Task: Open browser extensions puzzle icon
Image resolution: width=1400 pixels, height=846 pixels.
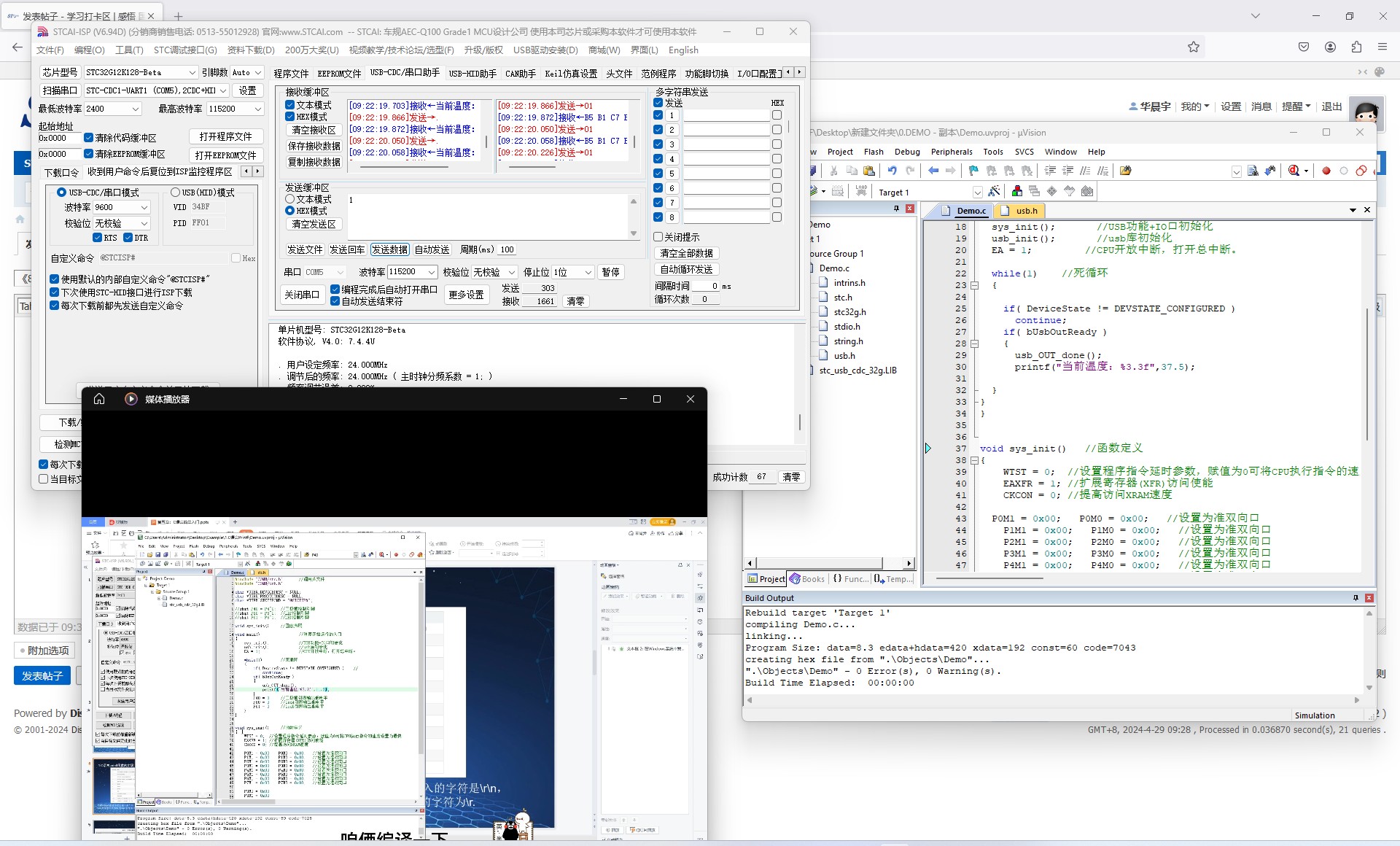Action: (1356, 47)
